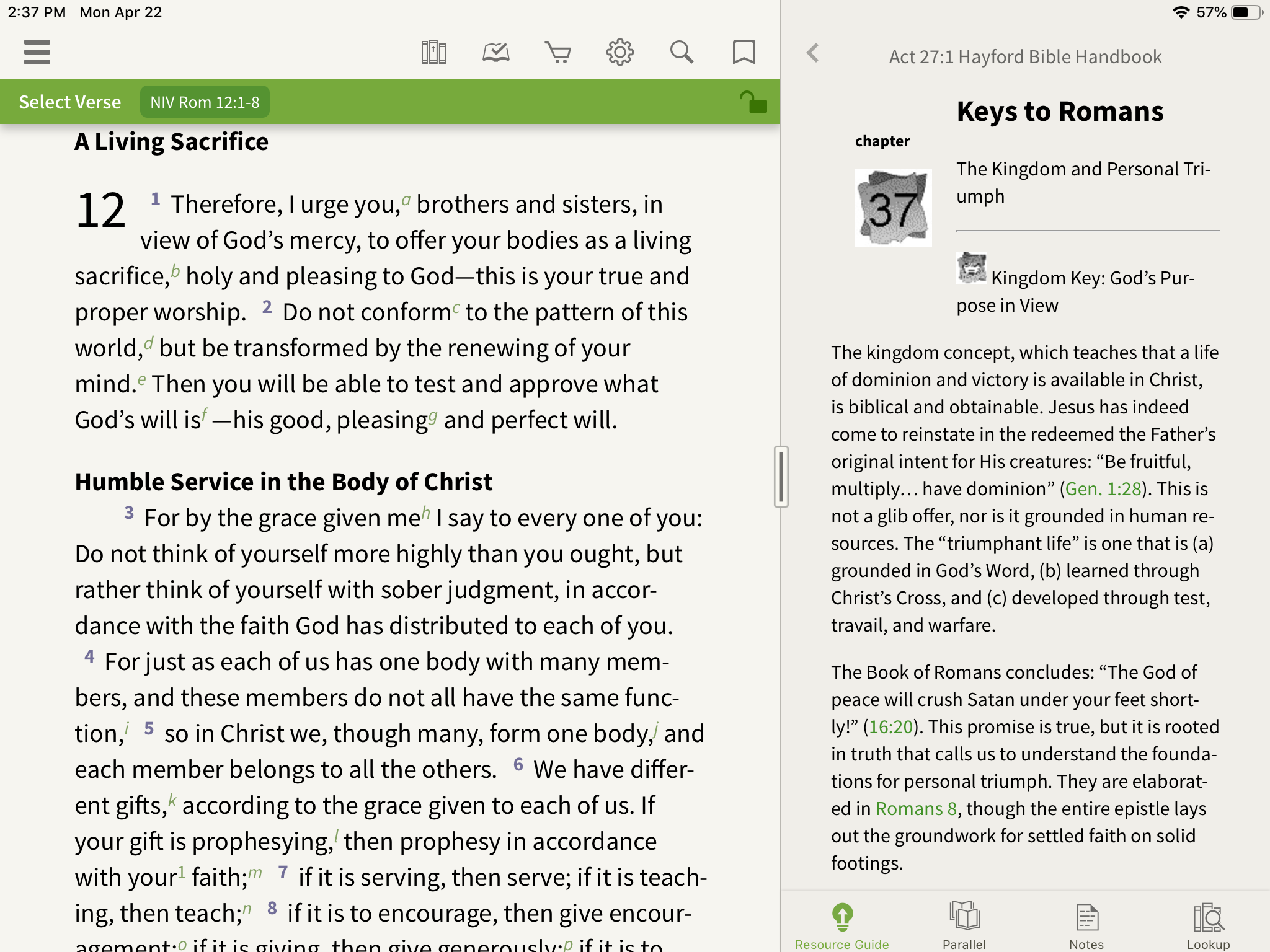Open the library books icon
The width and height of the screenshot is (1270, 952).
coord(434,53)
